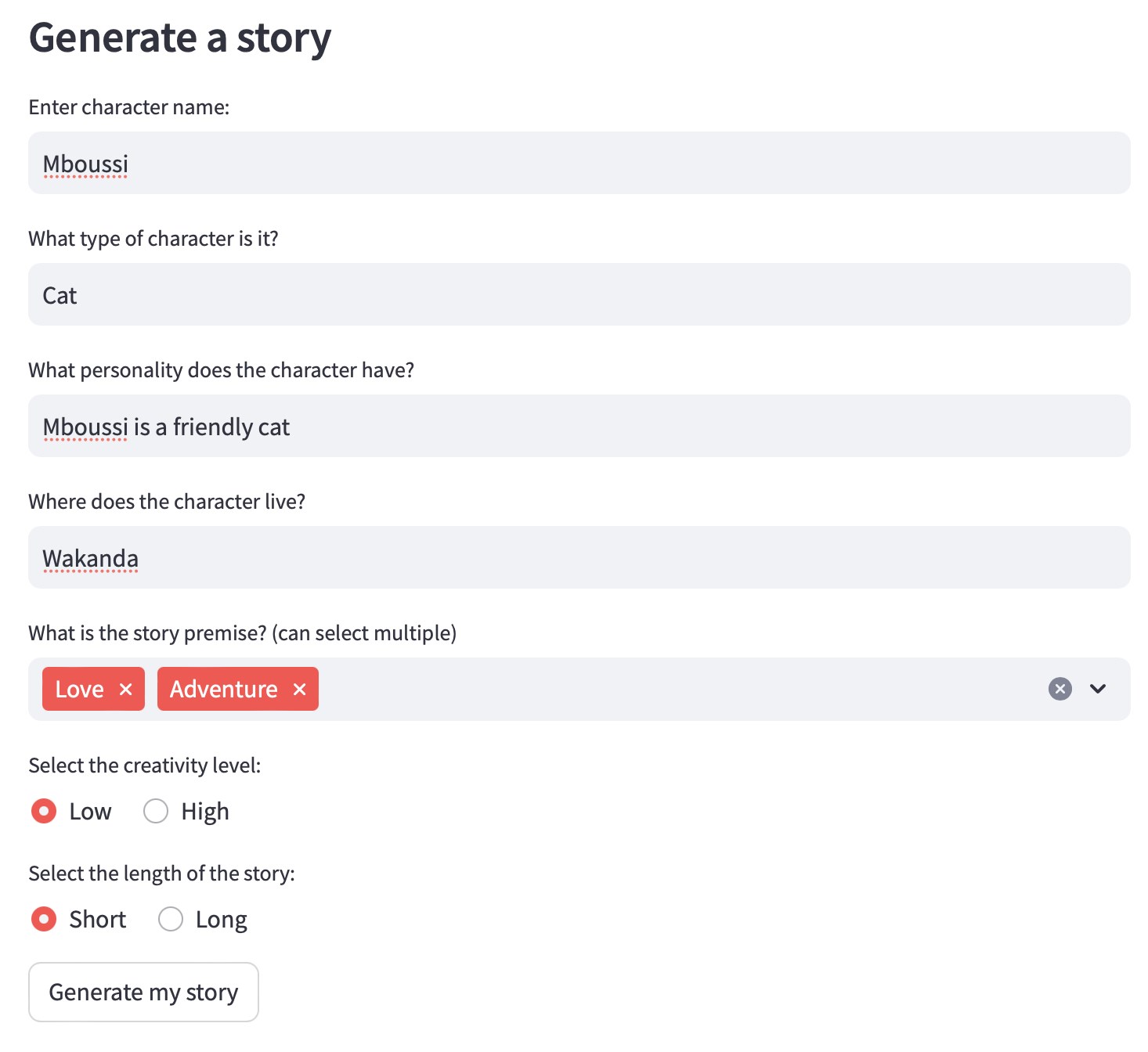Screen dimensions: 1148x1052
Task: Focus the character name field containing Mboussi
Action: (579, 164)
